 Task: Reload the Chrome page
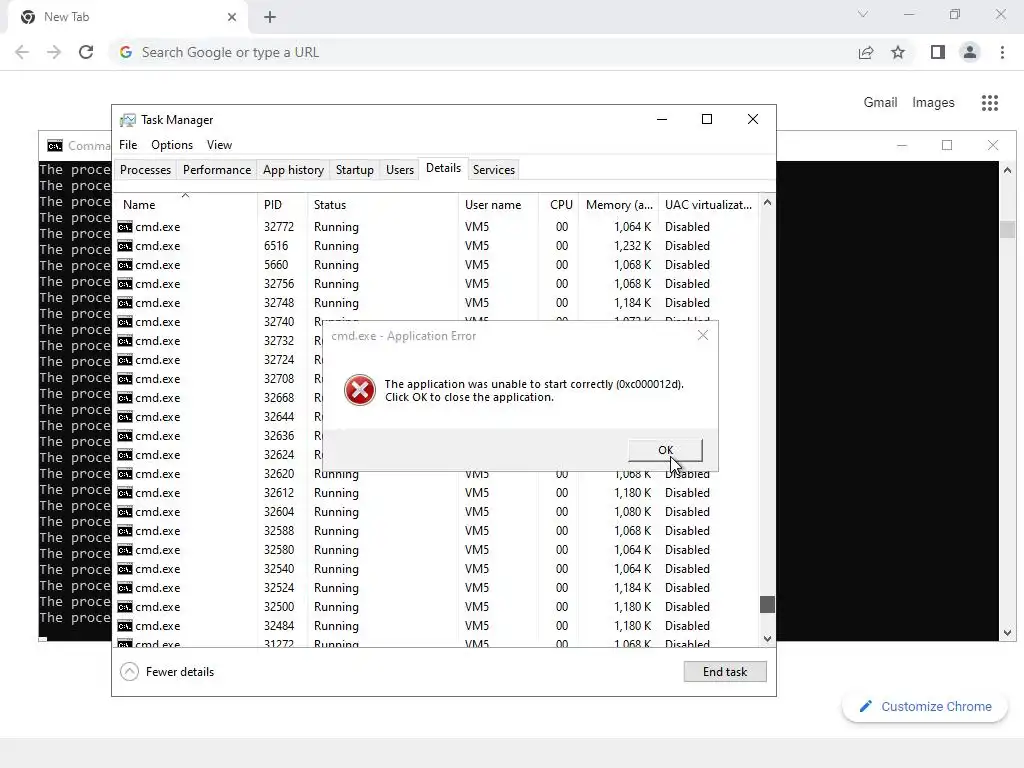point(86,52)
